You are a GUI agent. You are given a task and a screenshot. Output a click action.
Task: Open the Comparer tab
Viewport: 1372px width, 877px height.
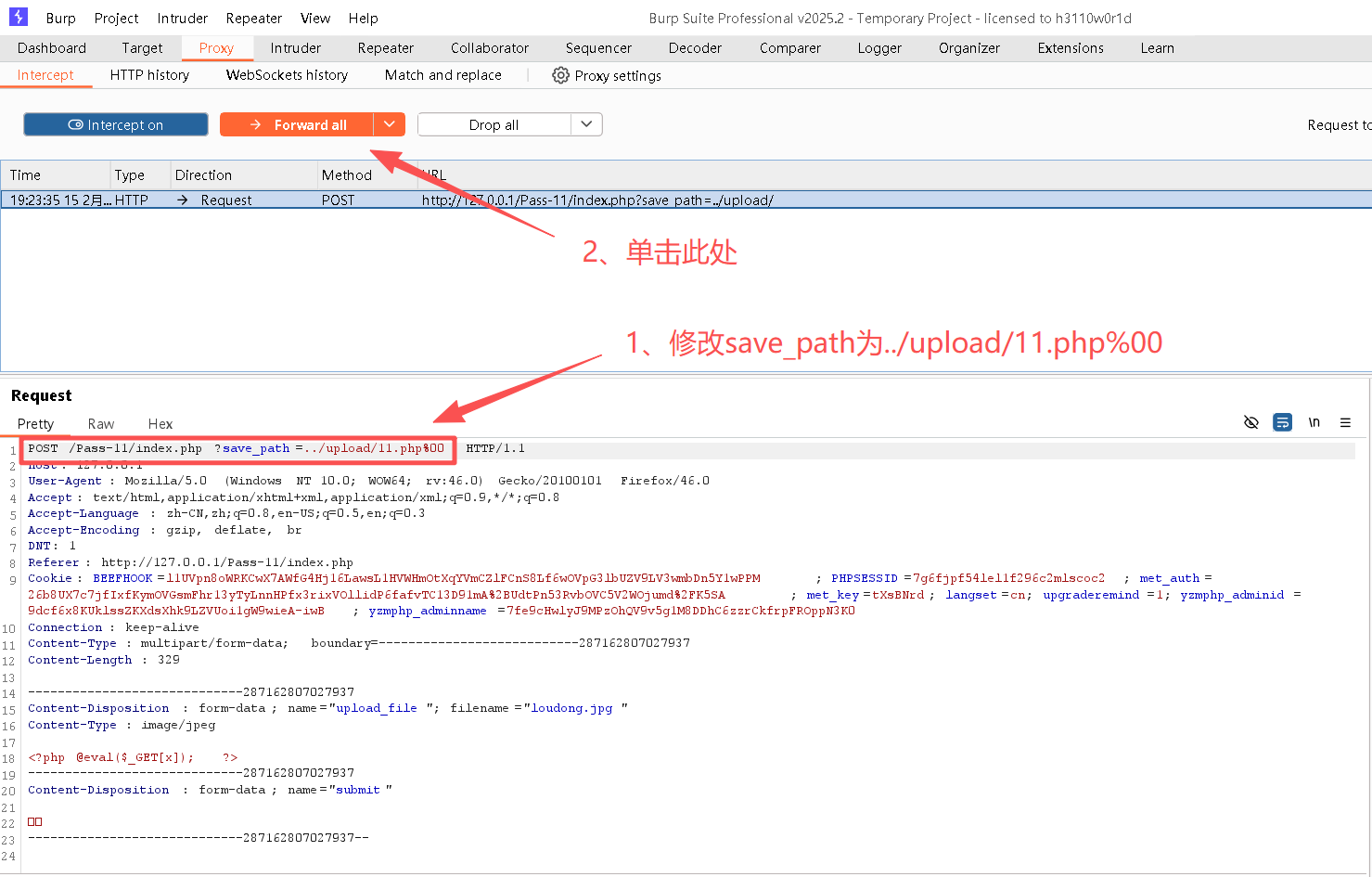point(790,48)
